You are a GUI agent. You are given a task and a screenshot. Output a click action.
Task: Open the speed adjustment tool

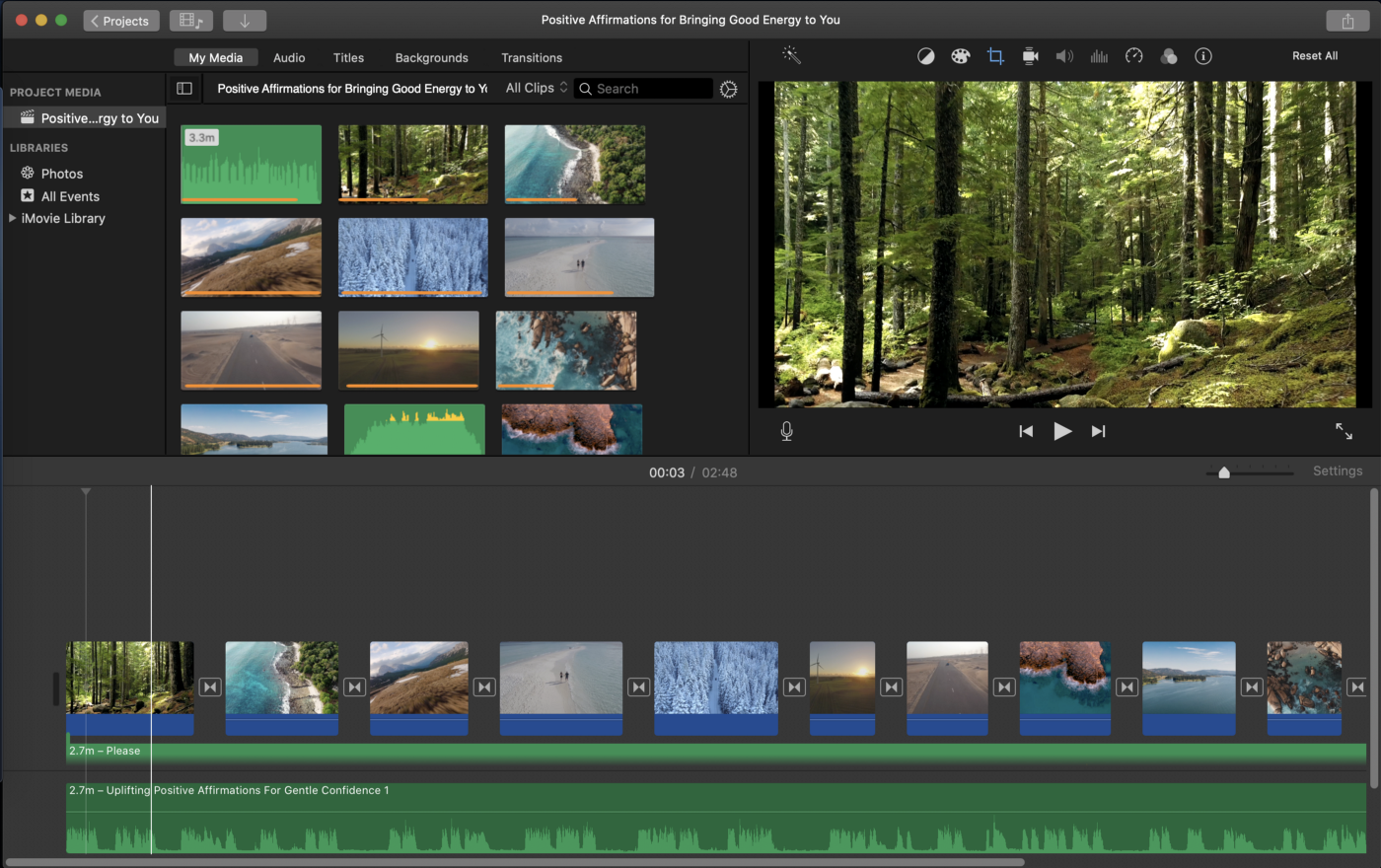tap(1134, 56)
